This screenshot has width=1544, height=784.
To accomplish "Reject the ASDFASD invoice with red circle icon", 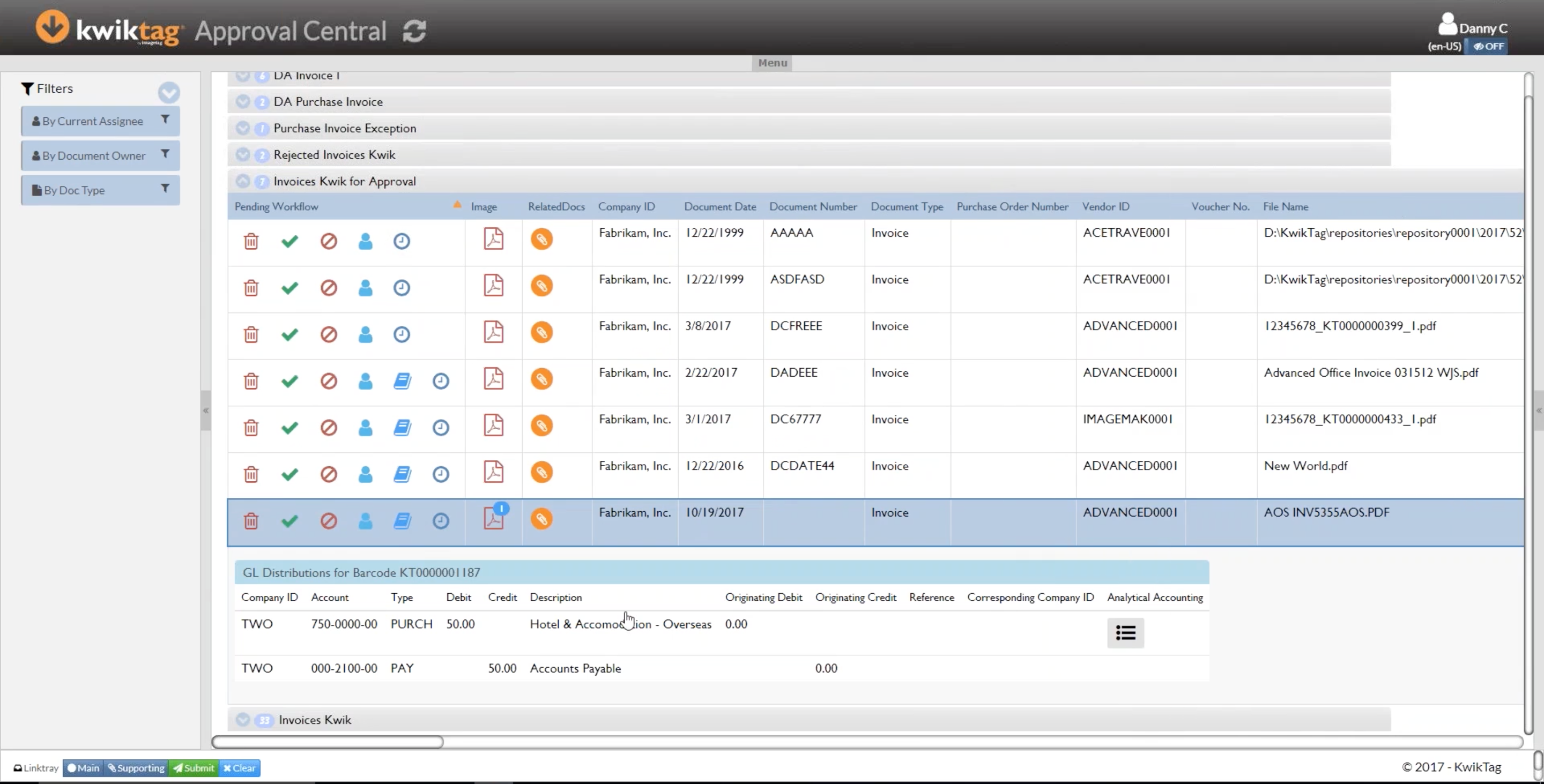I will pos(329,288).
